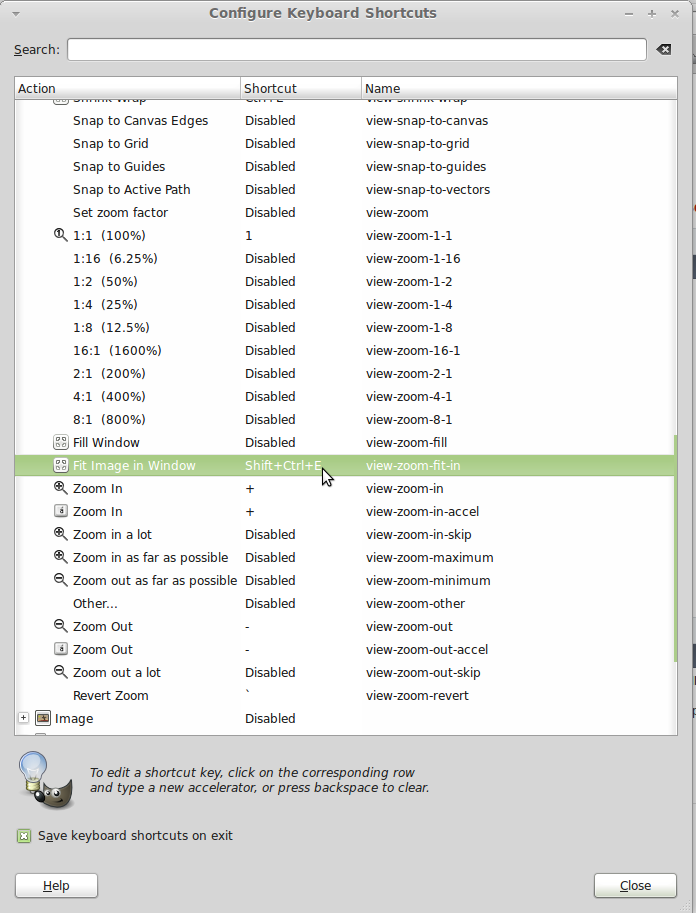Select the Snap to Guides action
Screen dimensions: 696x913
click(345, 167)
